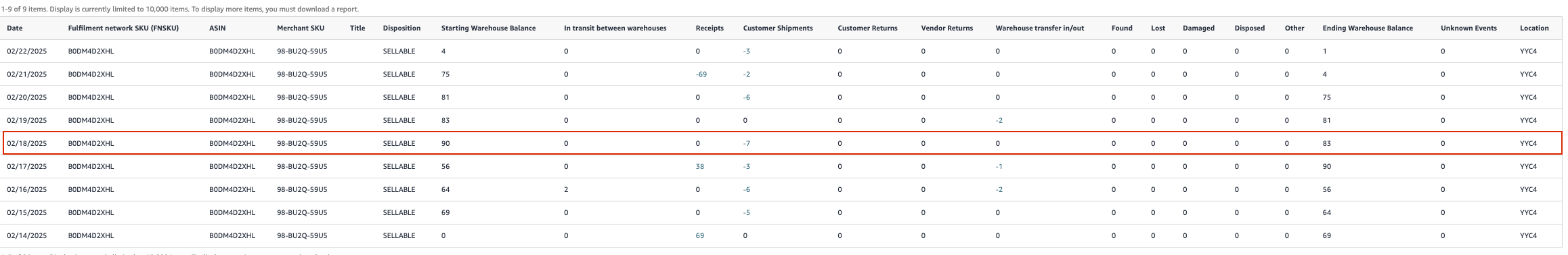
Task: Click the Unknown Events column header
Action: [1468, 28]
